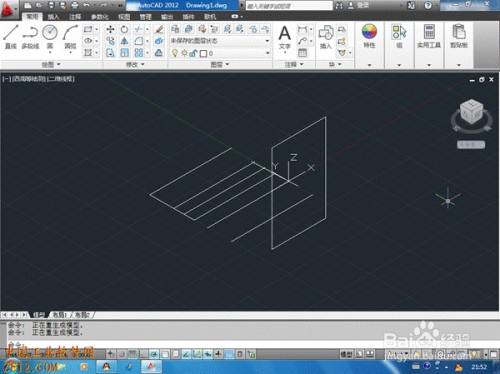Switch to the View (视图) ribbon tab
Image resolution: width=500 pixels, height=374 pixels.
pyautogui.click(x=124, y=16)
